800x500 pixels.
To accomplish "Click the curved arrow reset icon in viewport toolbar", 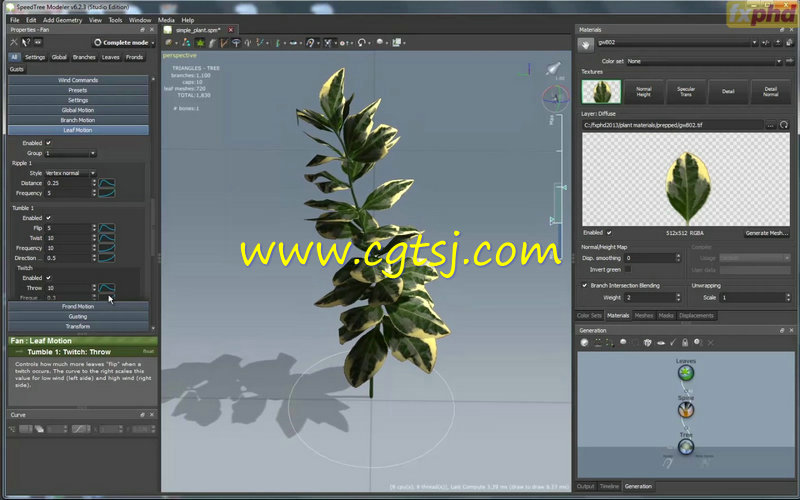I will pyautogui.click(x=362, y=43).
